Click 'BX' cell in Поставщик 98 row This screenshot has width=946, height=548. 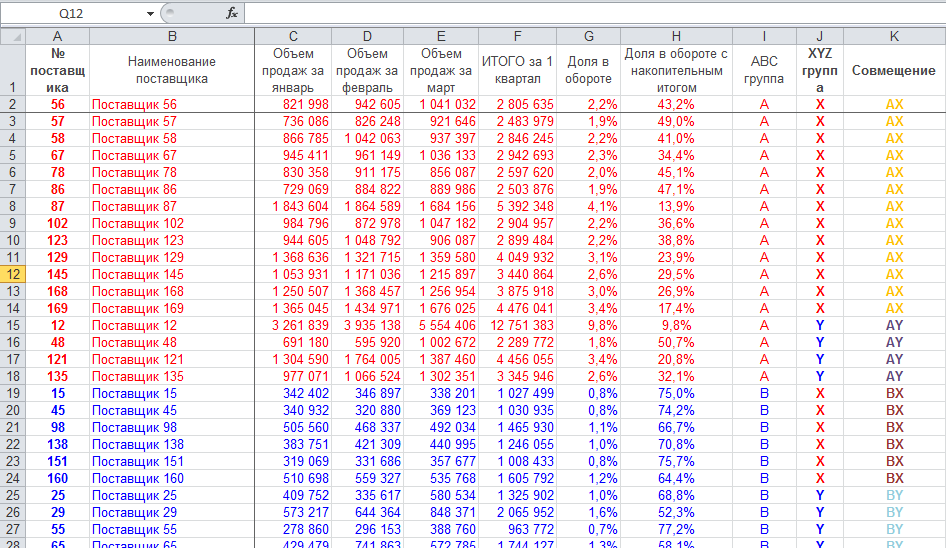pyautogui.click(x=894, y=427)
